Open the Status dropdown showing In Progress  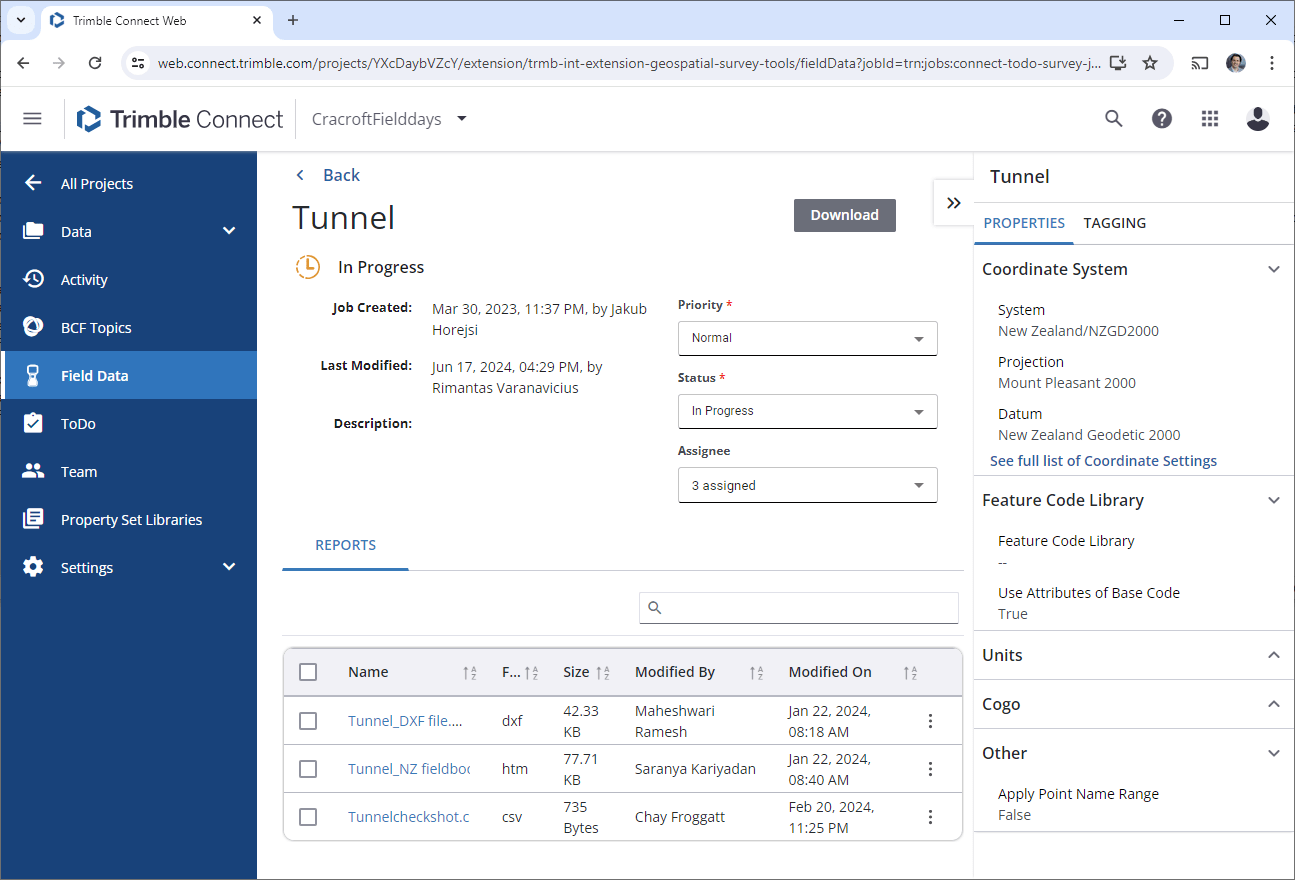(807, 411)
